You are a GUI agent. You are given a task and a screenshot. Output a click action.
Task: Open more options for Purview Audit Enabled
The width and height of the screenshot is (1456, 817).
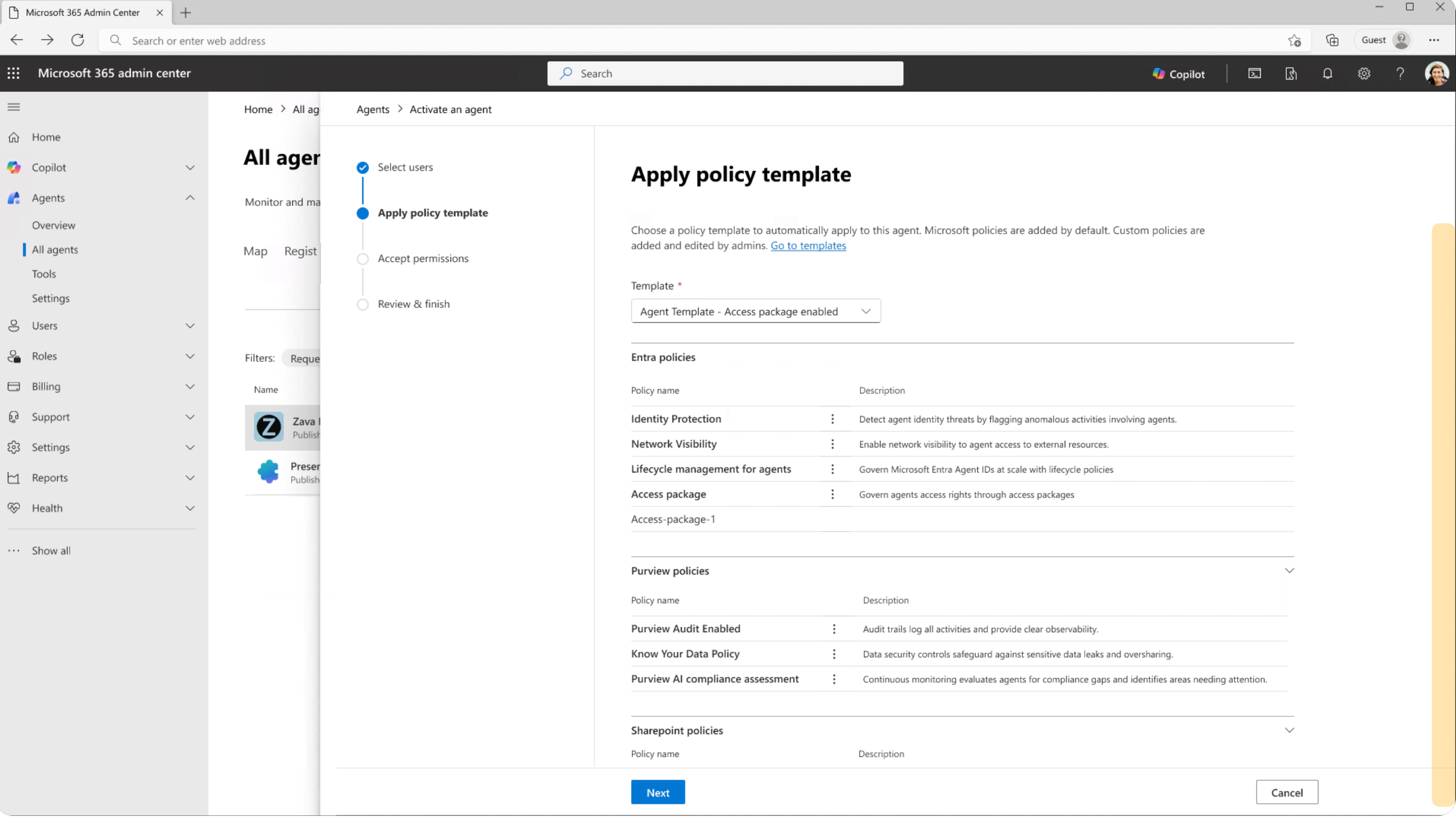[x=834, y=629]
